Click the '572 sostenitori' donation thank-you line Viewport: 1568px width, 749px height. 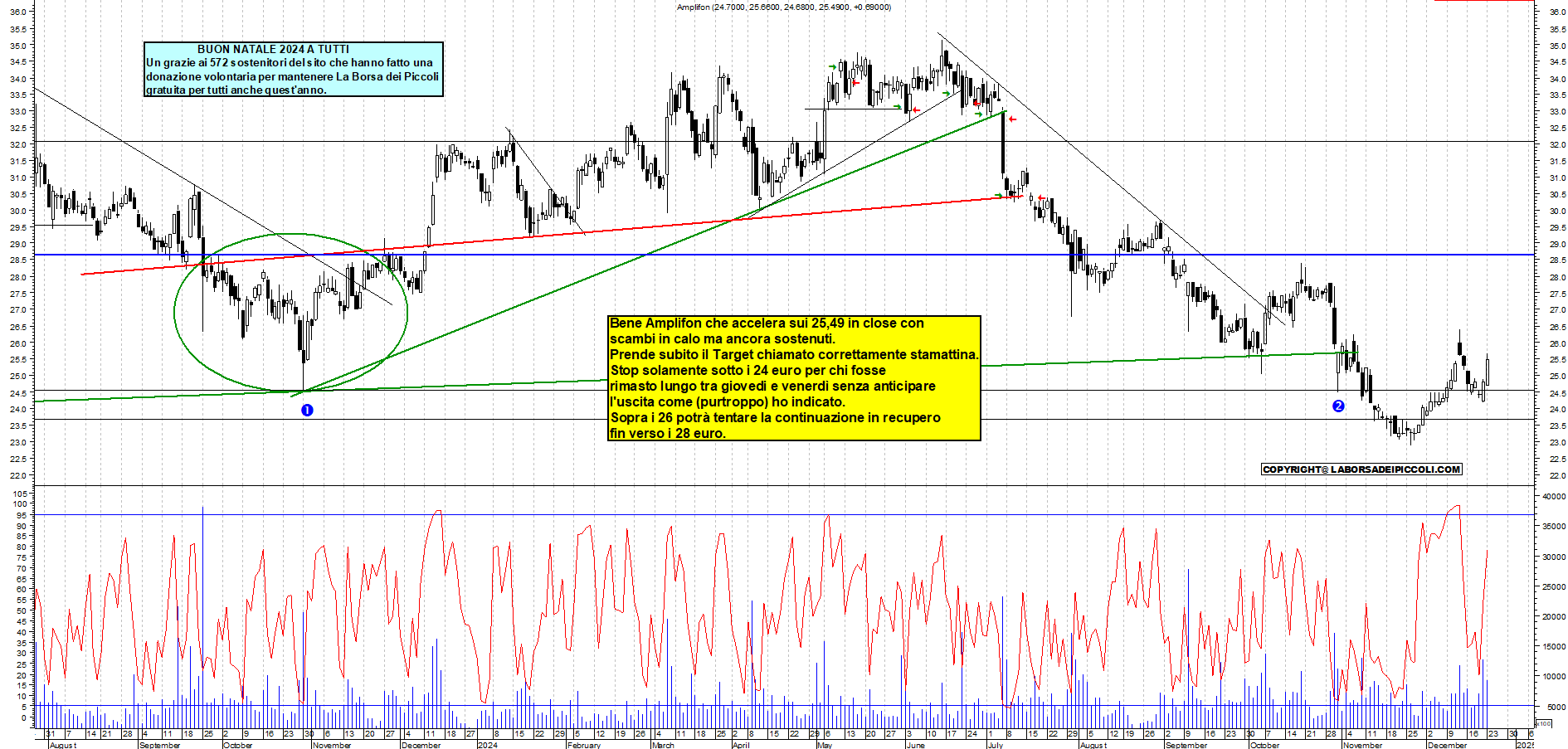(290, 62)
